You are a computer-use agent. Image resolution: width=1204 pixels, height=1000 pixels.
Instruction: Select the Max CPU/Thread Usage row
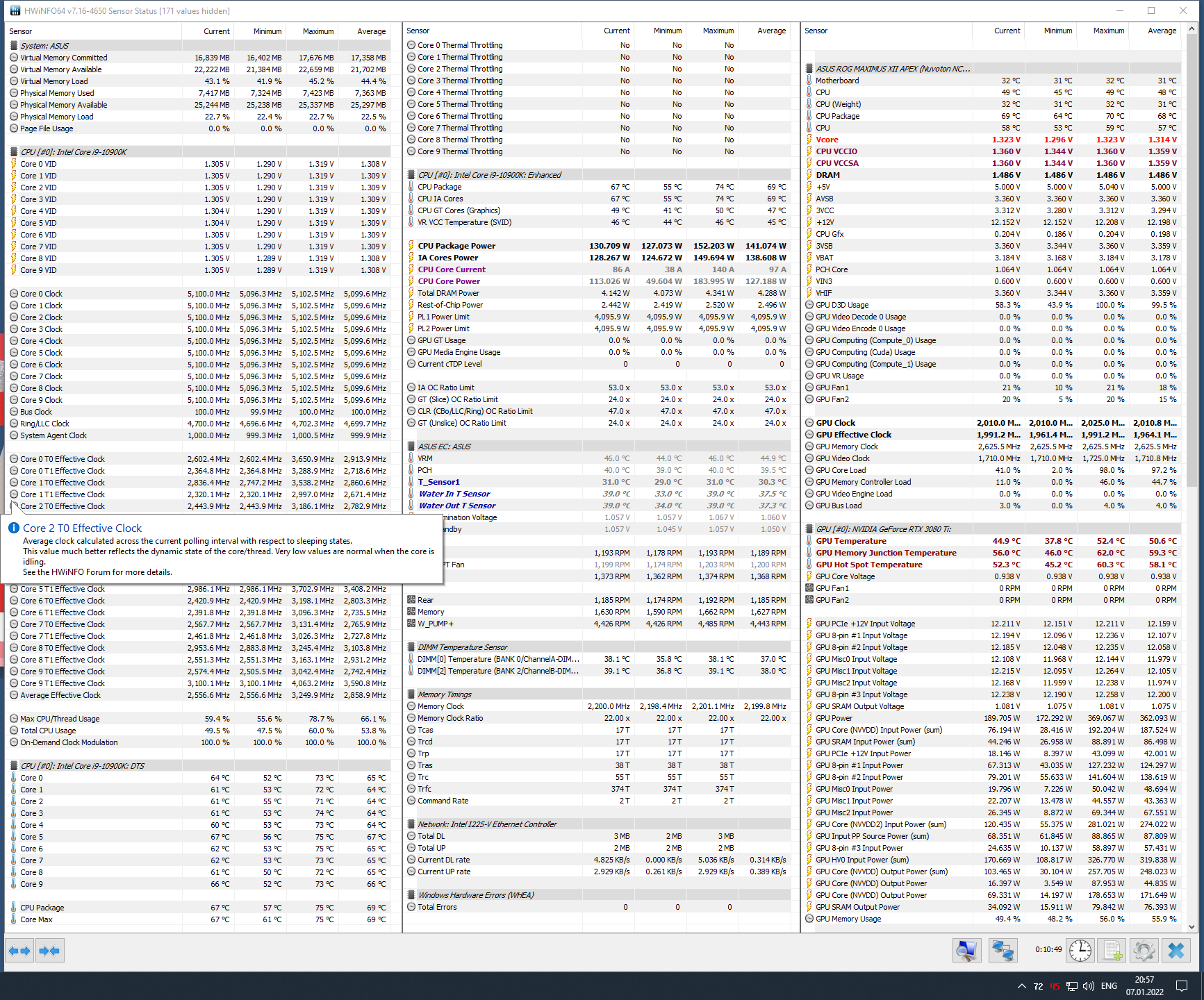tap(200, 719)
